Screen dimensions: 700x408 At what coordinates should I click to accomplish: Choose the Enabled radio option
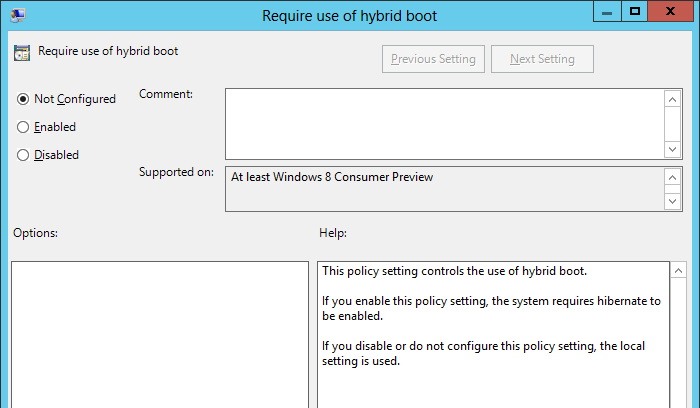click(23, 127)
